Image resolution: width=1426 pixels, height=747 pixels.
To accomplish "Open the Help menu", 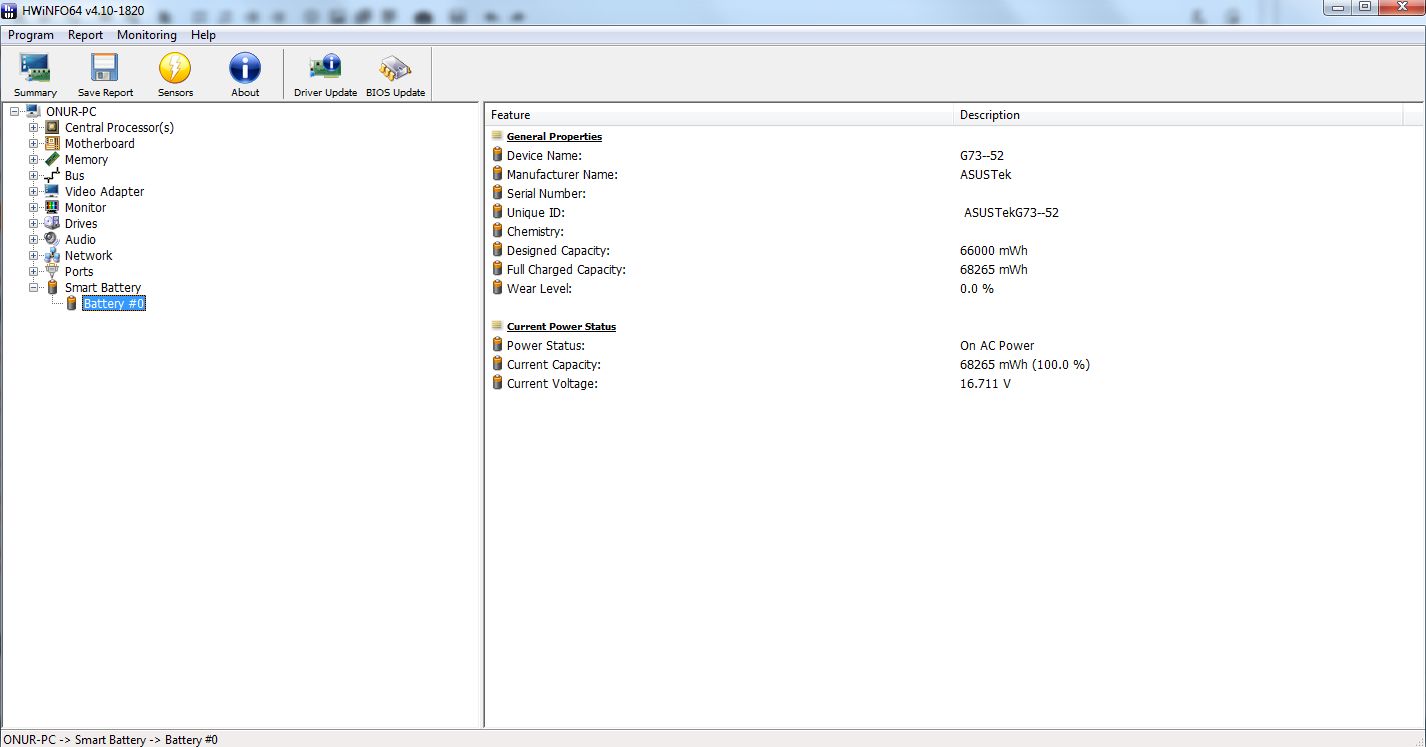I will pyautogui.click(x=203, y=35).
